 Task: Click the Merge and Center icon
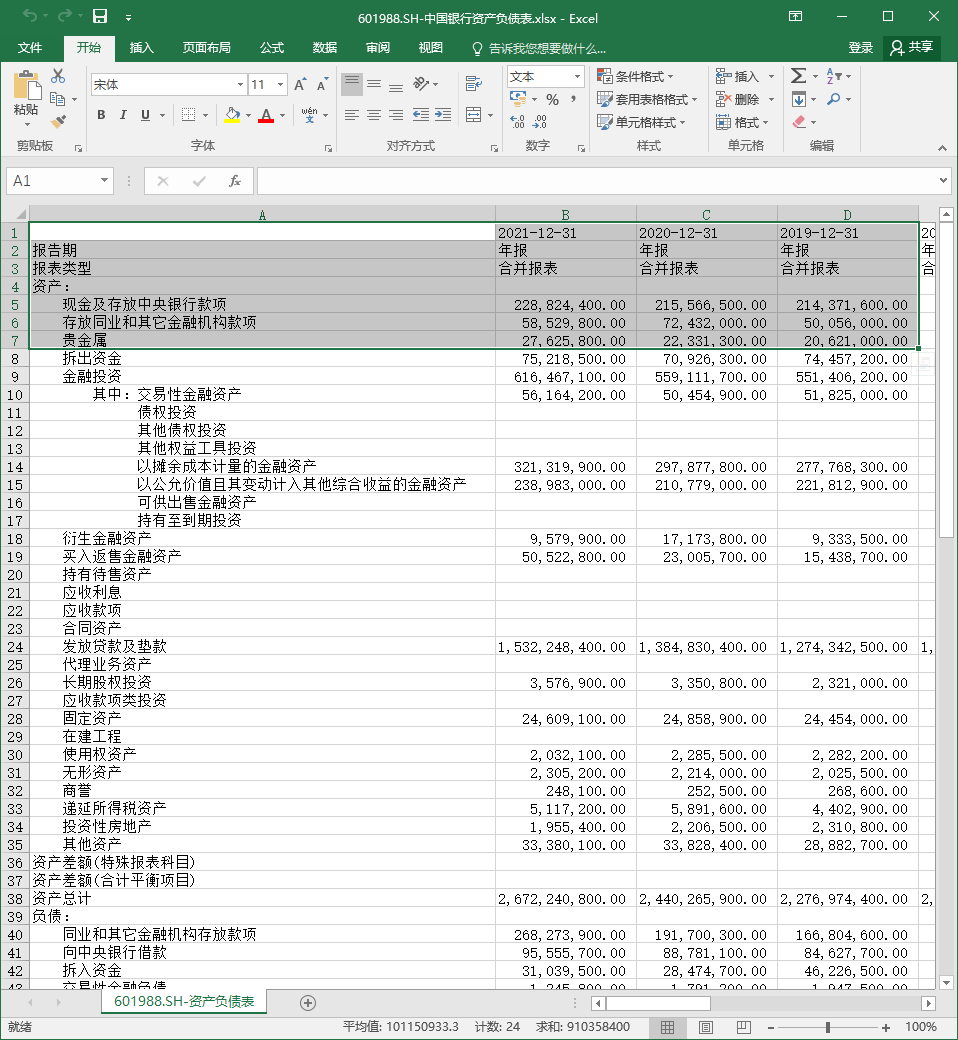point(474,115)
